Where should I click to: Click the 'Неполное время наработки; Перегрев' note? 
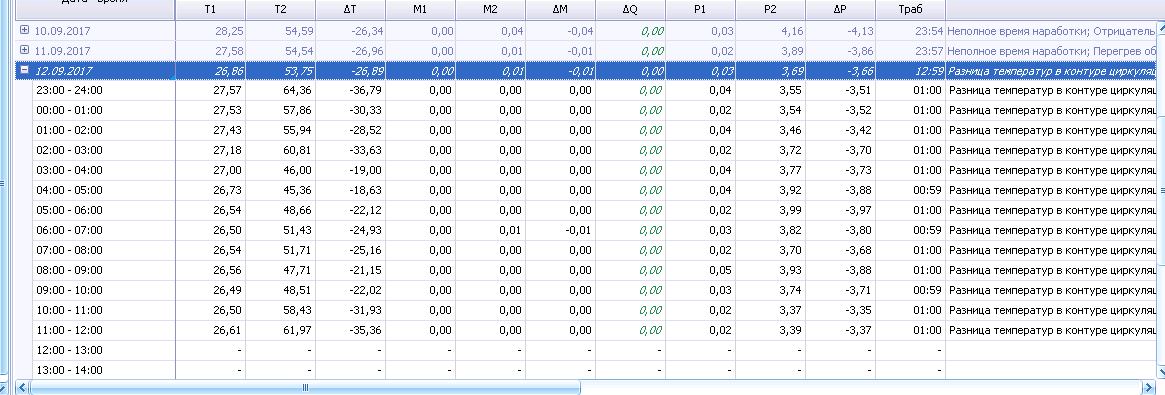(1051, 51)
